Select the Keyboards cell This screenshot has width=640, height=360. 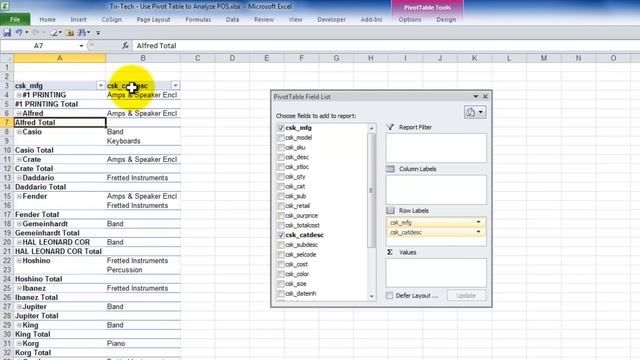click(x=143, y=141)
